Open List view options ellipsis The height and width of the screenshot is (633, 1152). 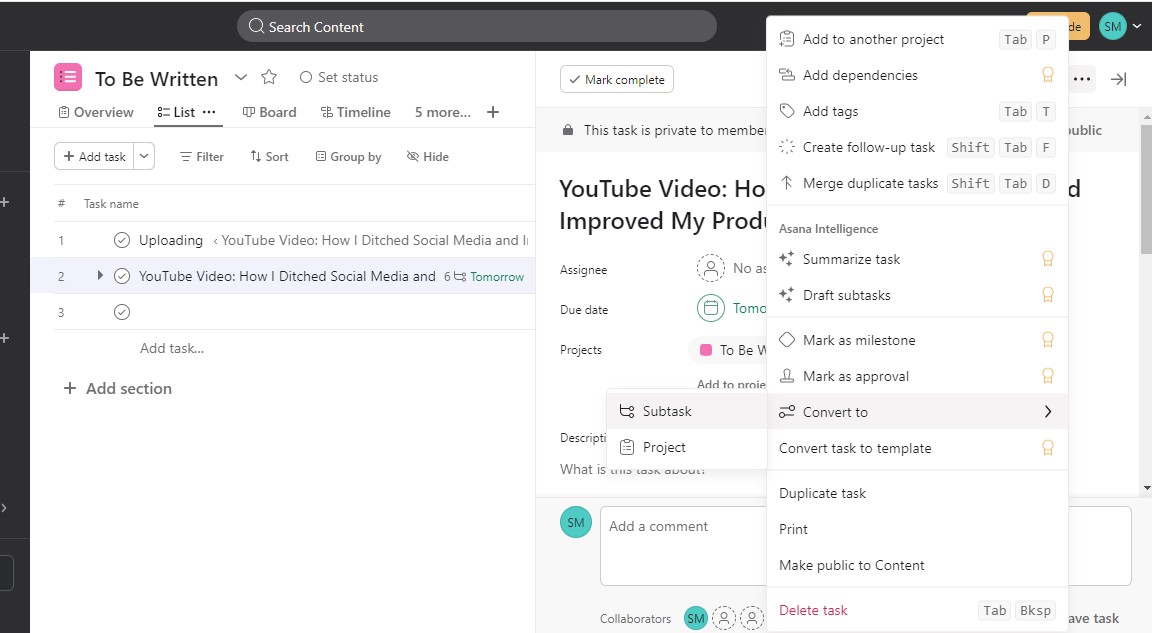pos(209,112)
